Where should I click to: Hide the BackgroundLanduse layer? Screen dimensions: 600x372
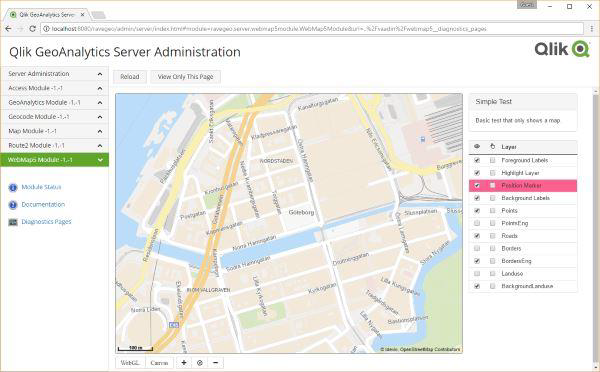click(x=477, y=286)
